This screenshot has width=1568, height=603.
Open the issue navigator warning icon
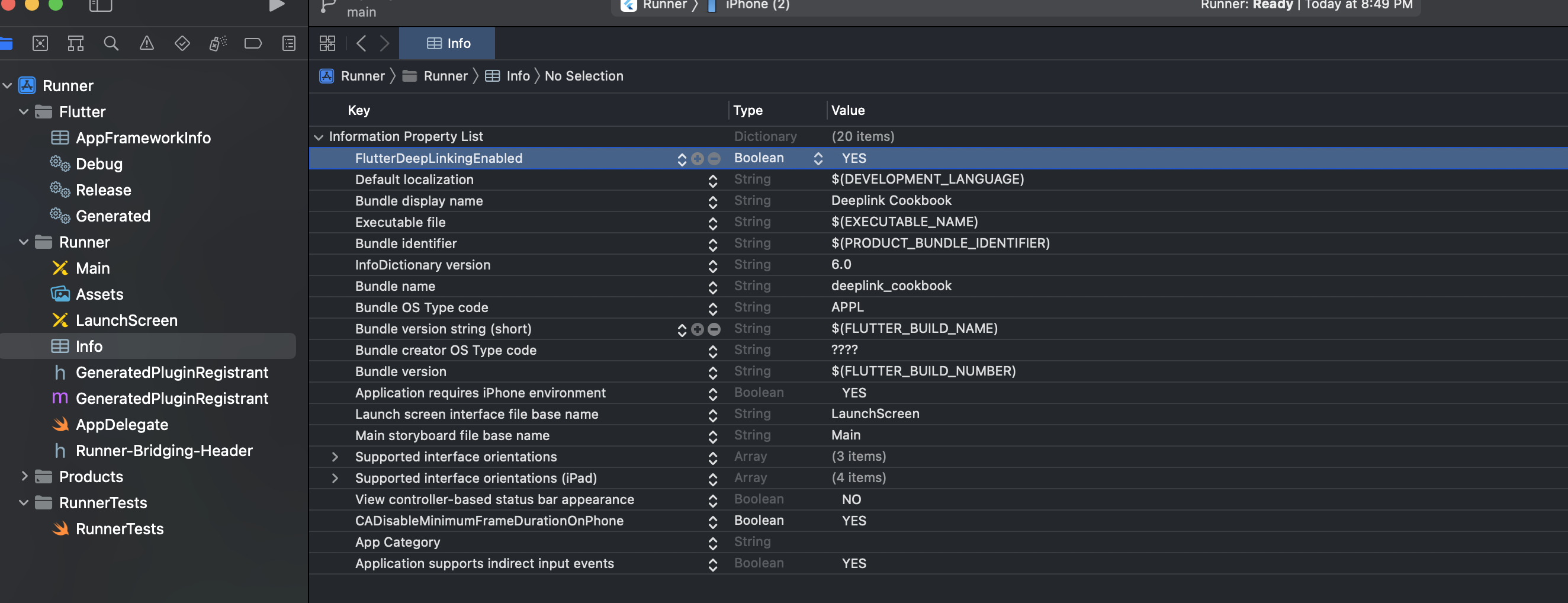(x=147, y=43)
